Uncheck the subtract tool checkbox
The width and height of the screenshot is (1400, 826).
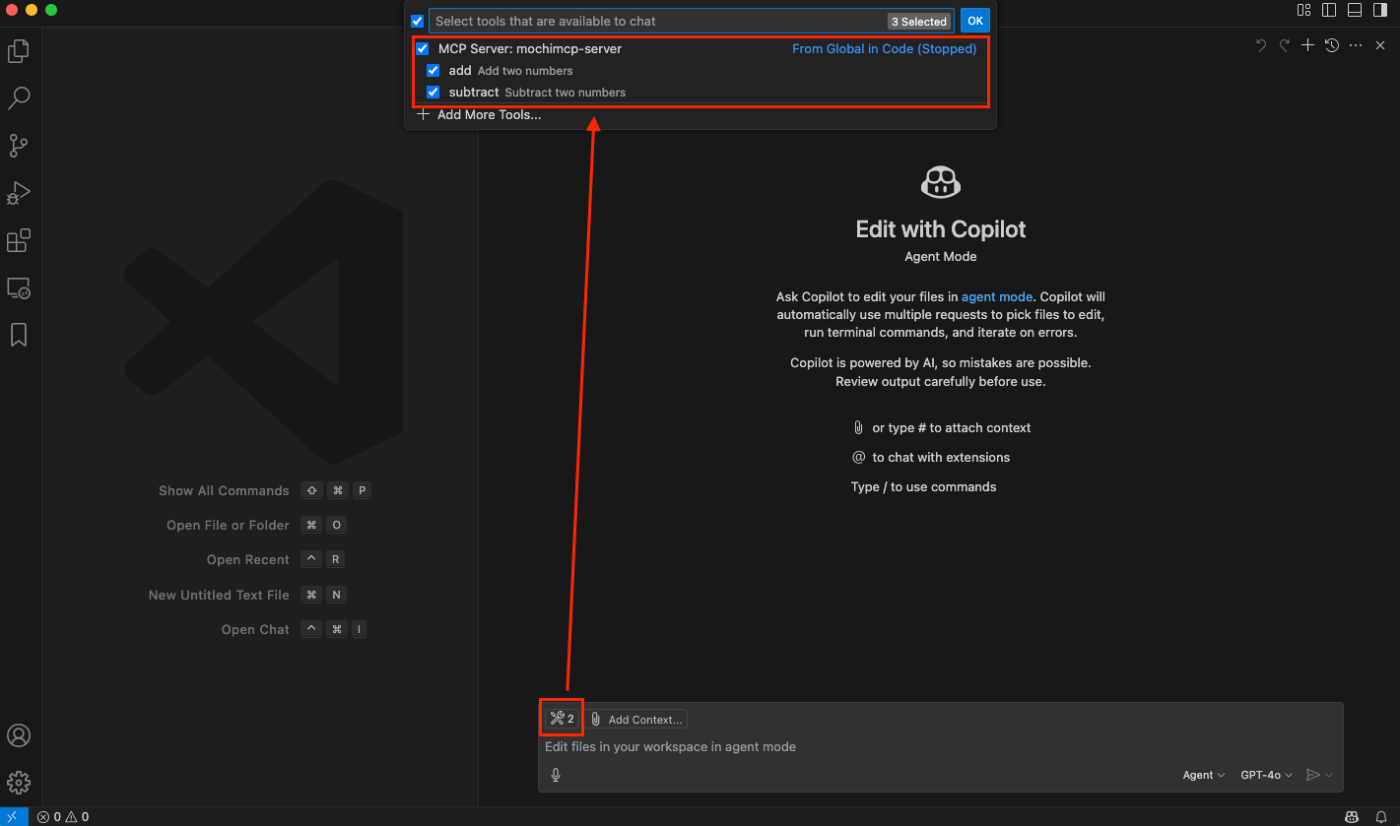pyautogui.click(x=433, y=92)
